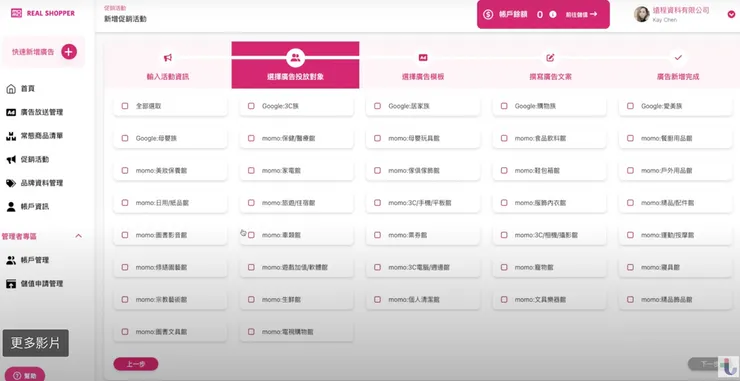The width and height of the screenshot is (740, 381).
Task: Open 廣告放送管理 in the sidebar
Action: click(x=42, y=112)
